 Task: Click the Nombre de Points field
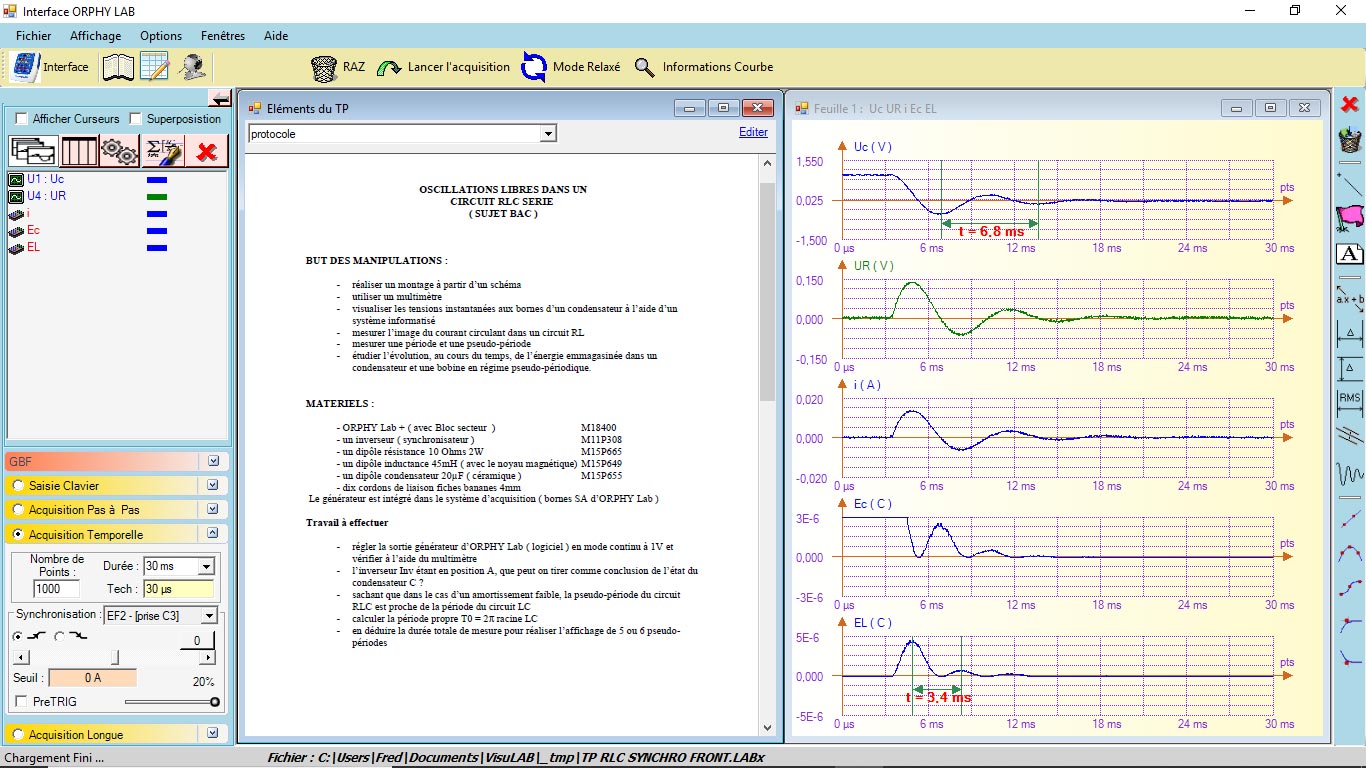tap(56, 589)
